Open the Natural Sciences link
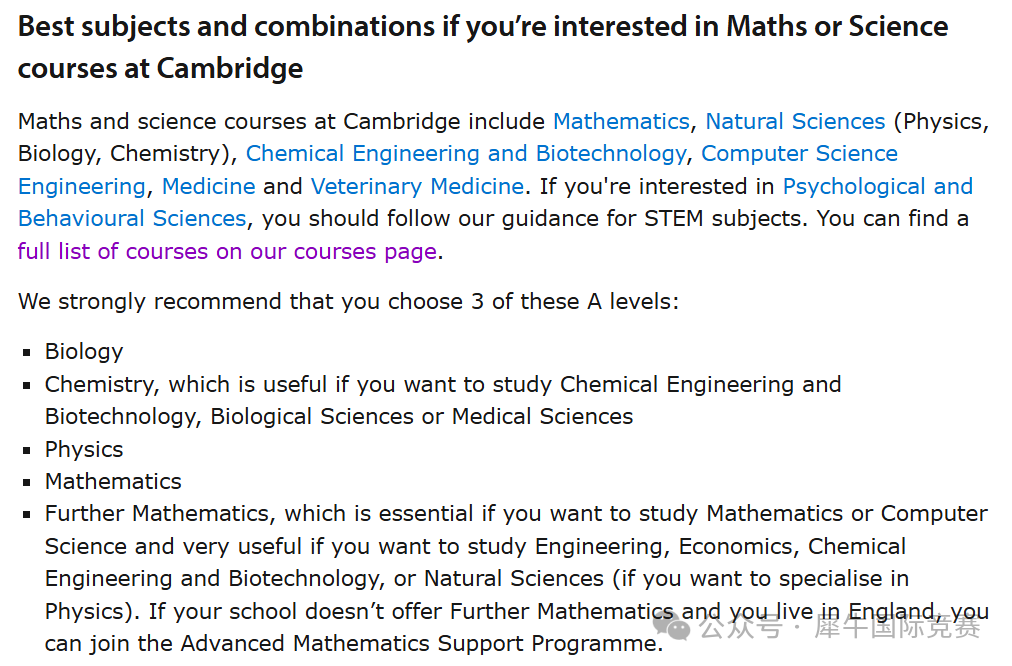Screen dimensions: 1012x666 [795, 121]
